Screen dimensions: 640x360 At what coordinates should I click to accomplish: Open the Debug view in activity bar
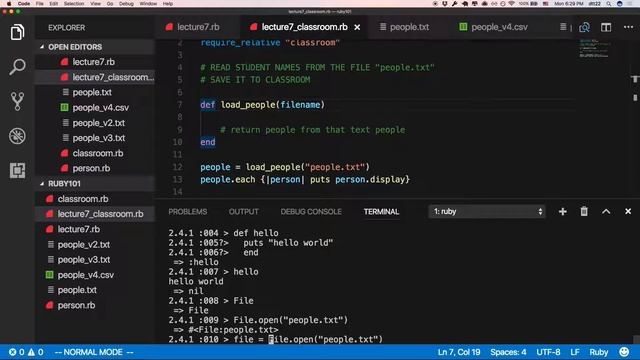[17, 136]
